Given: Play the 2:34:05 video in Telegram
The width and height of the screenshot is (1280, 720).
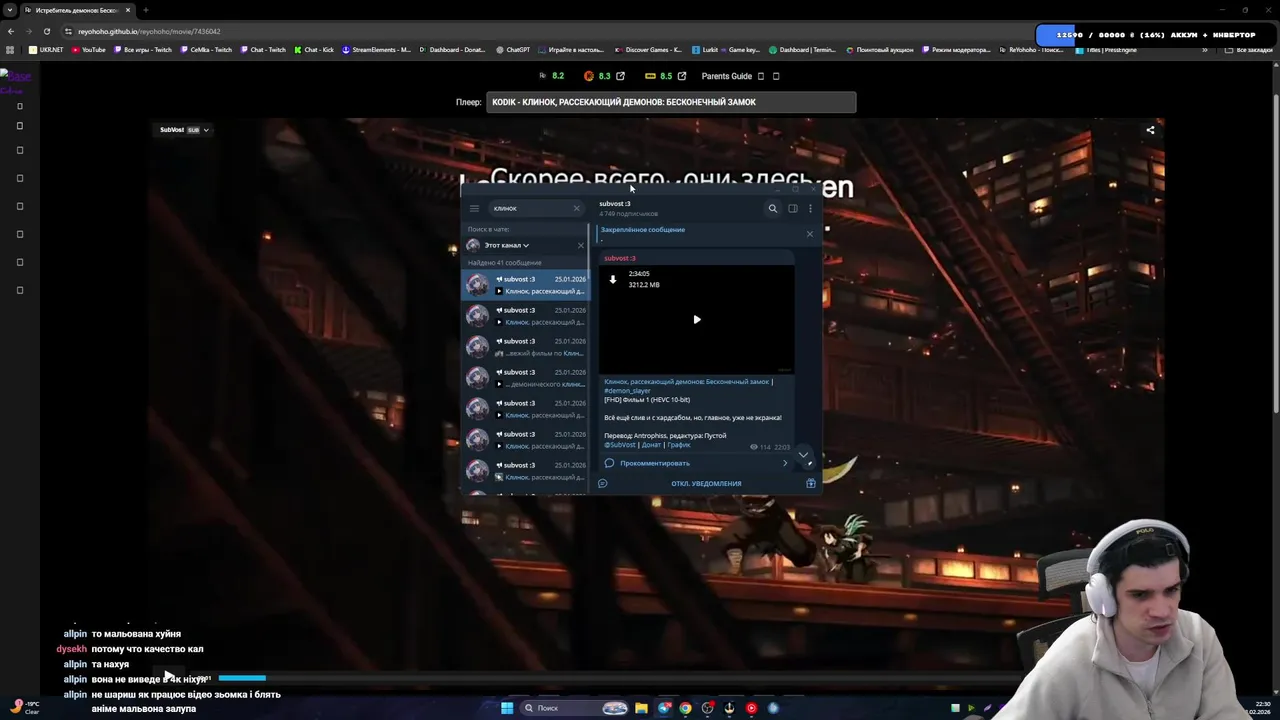Looking at the screenshot, I should [697, 319].
